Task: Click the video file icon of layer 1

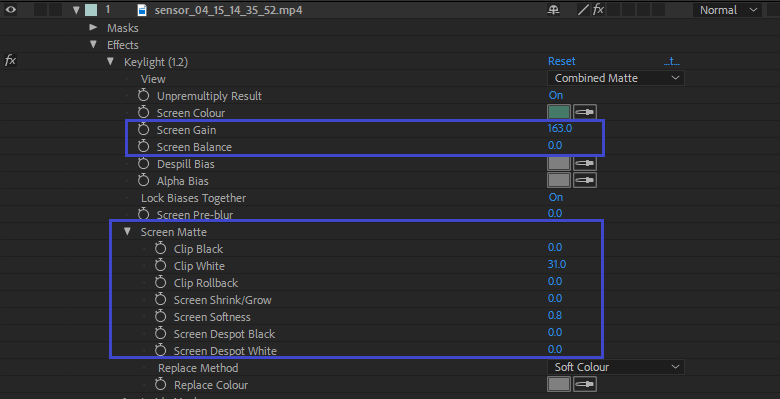Action: (x=142, y=10)
